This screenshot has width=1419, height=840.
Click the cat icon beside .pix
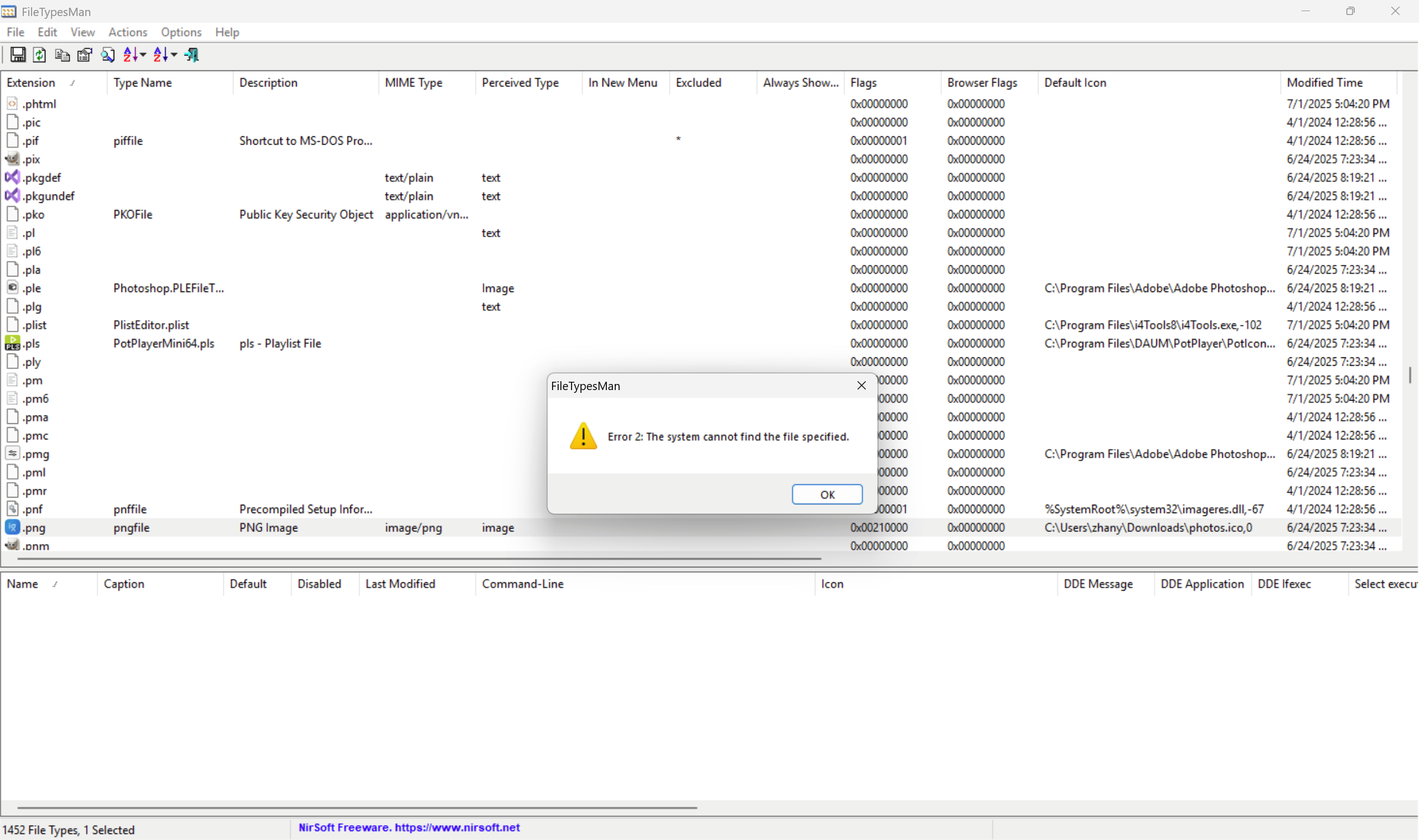click(x=12, y=159)
